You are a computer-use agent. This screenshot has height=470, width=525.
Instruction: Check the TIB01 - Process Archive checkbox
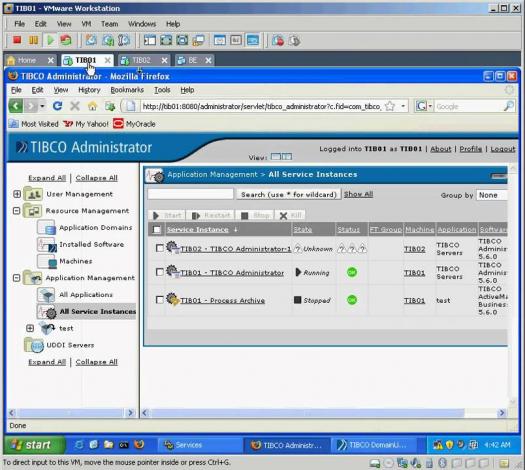coord(160,300)
